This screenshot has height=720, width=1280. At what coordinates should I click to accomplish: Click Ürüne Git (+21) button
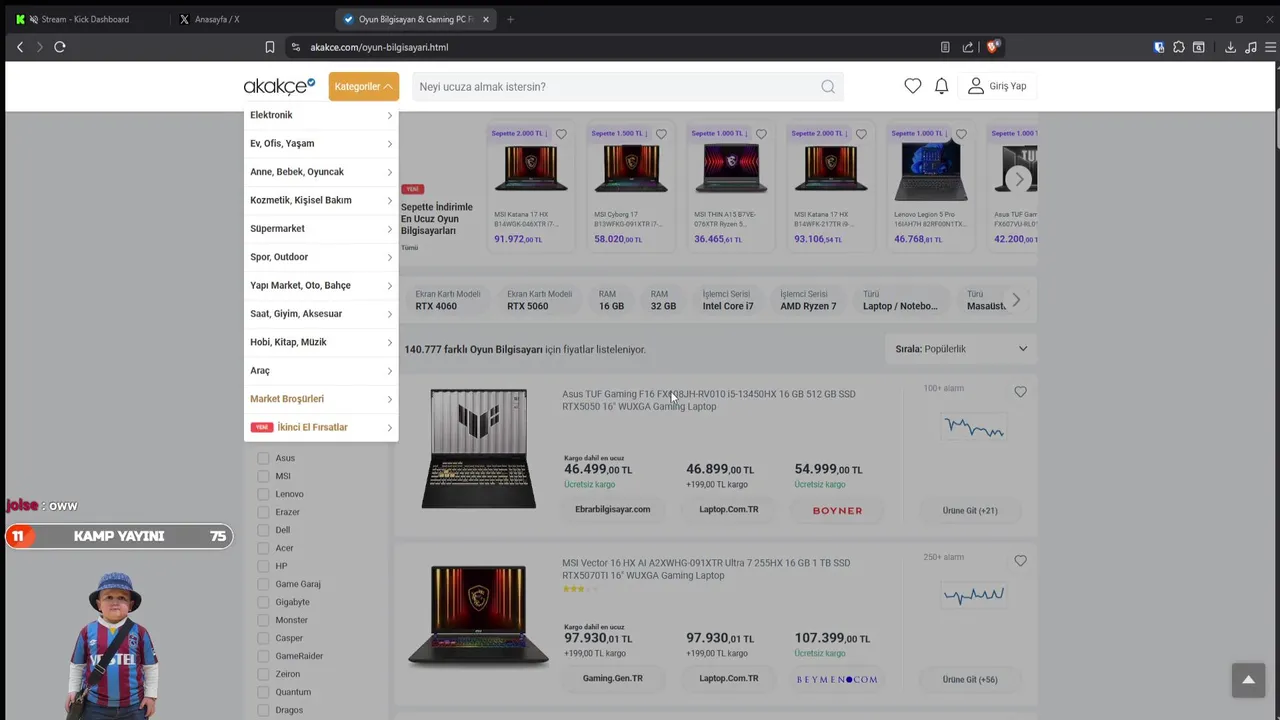[x=970, y=510]
